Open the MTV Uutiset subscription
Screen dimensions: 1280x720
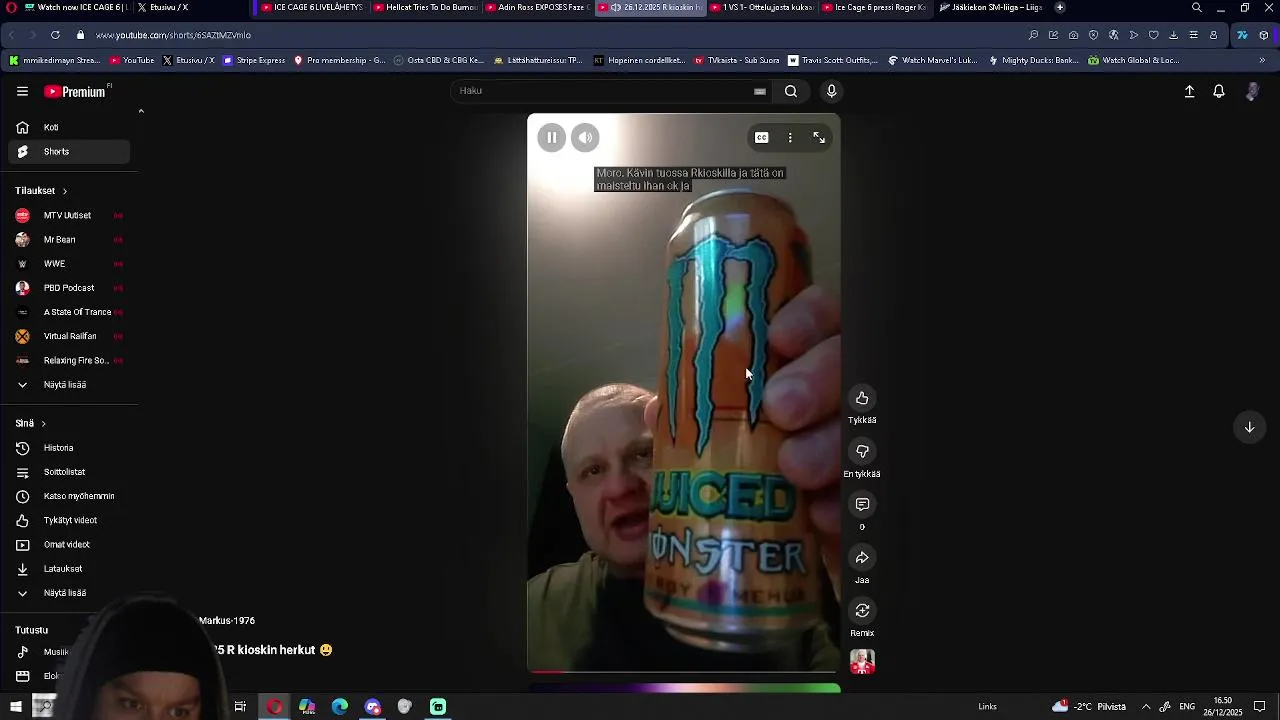coord(69,215)
